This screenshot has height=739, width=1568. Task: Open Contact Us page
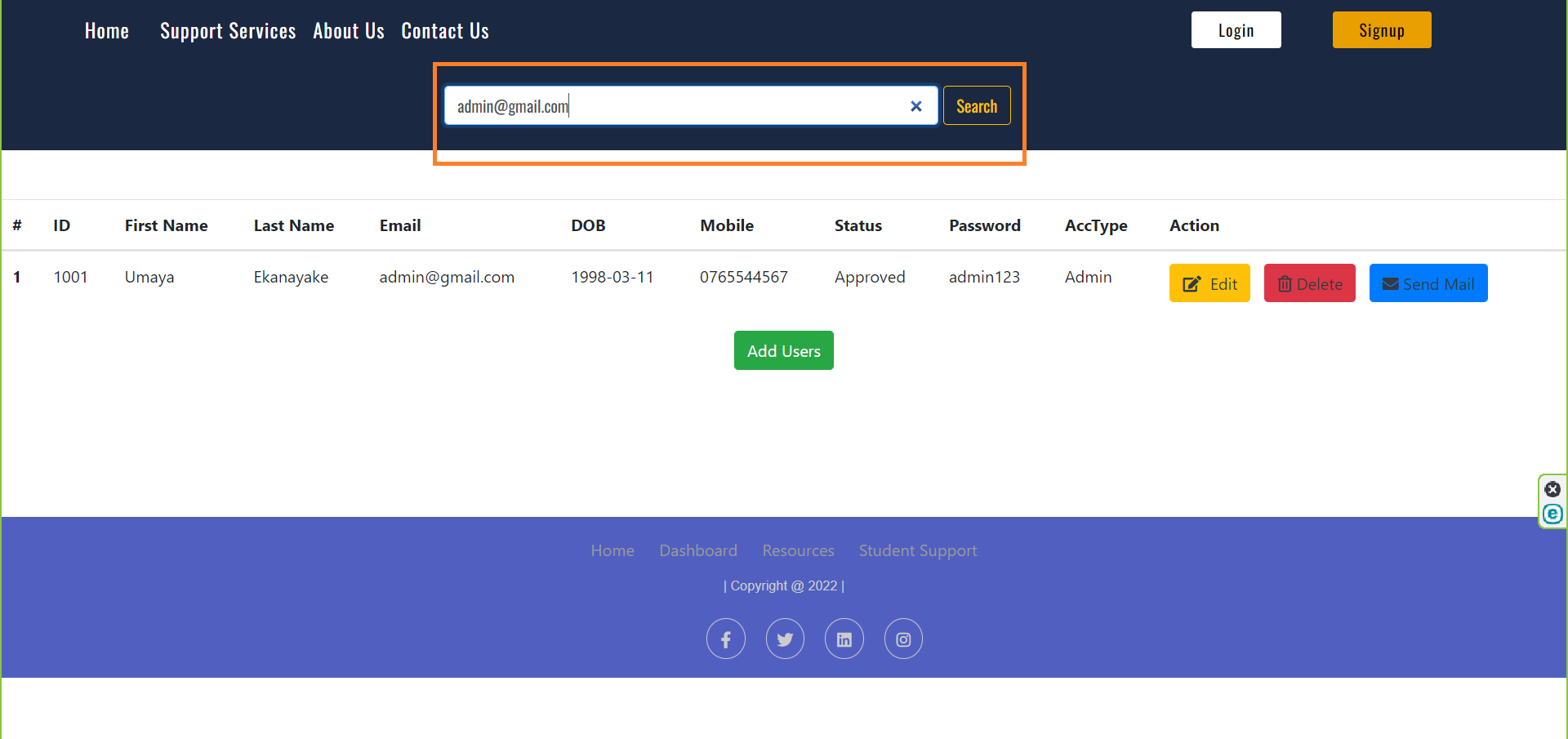[x=445, y=31]
